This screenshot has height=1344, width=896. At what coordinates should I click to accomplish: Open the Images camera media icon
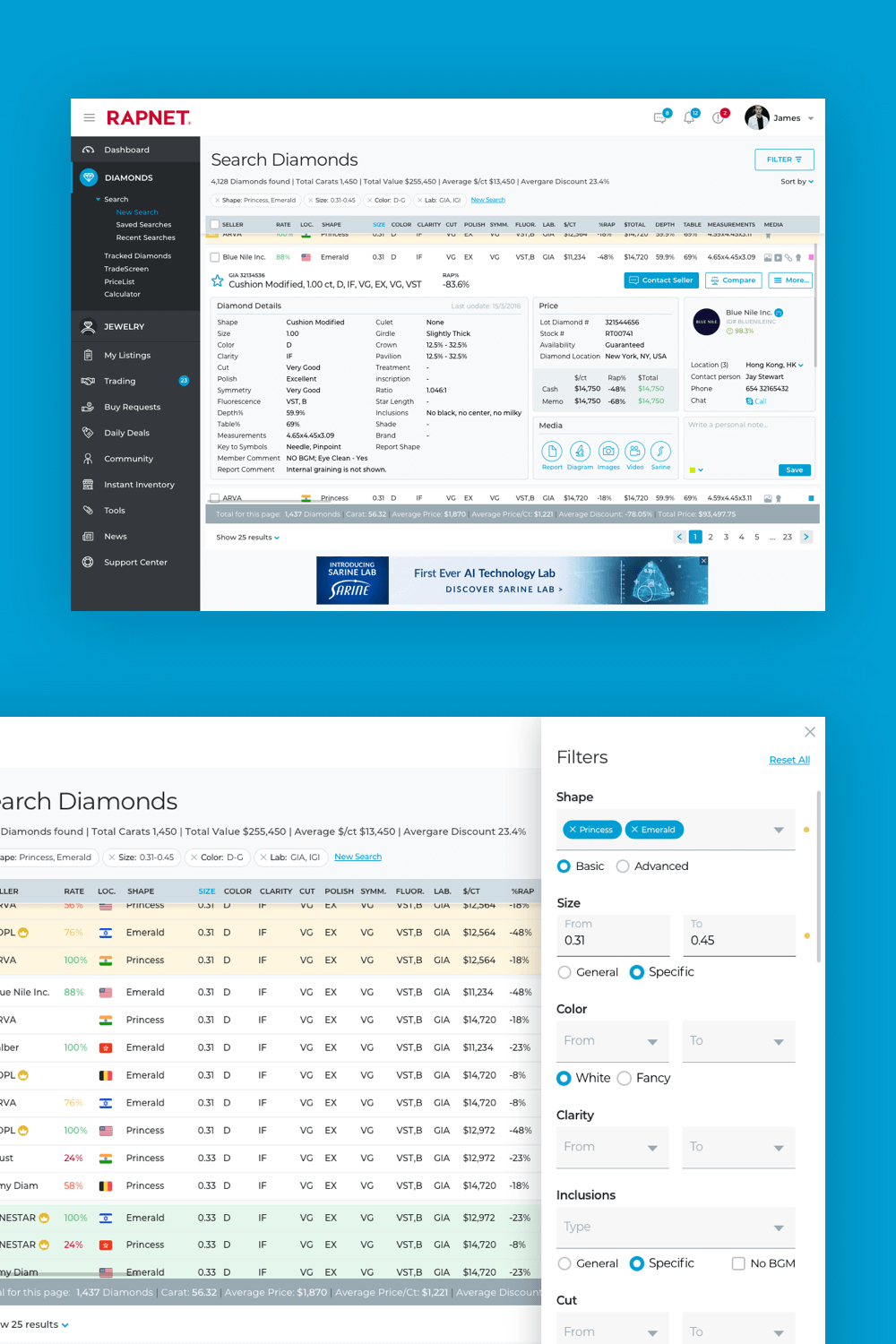(x=608, y=452)
